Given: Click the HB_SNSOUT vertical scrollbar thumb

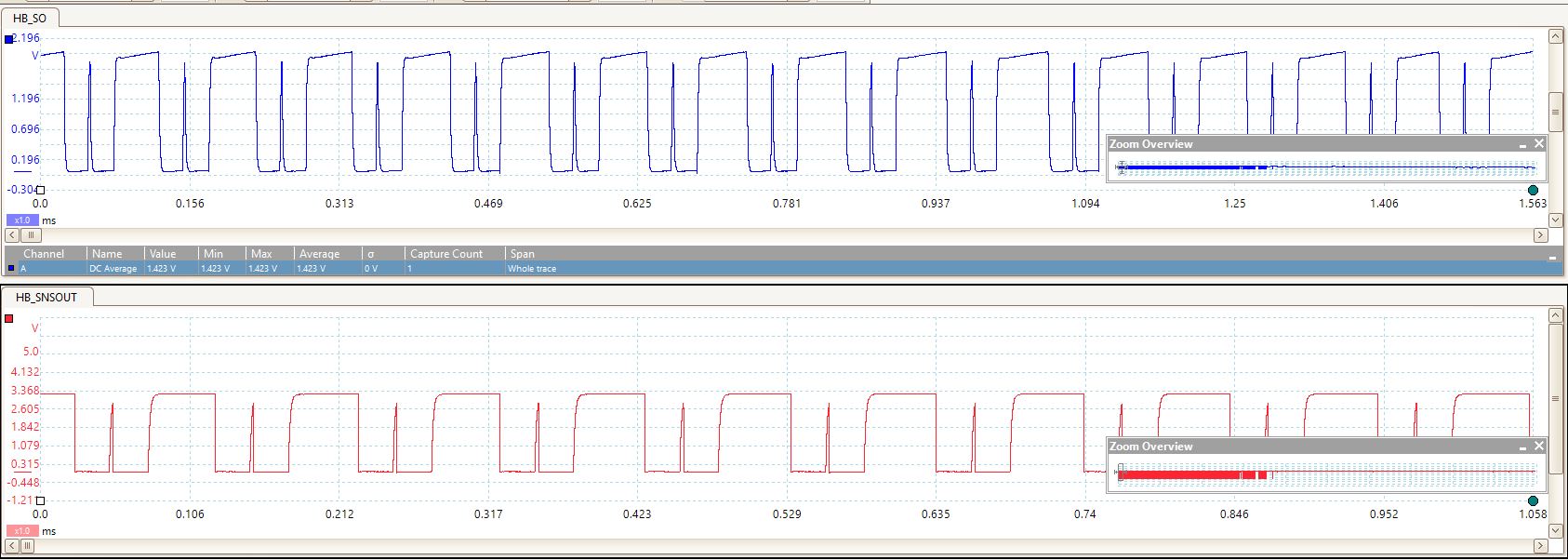Looking at the screenshot, I should coord(1555,398).
